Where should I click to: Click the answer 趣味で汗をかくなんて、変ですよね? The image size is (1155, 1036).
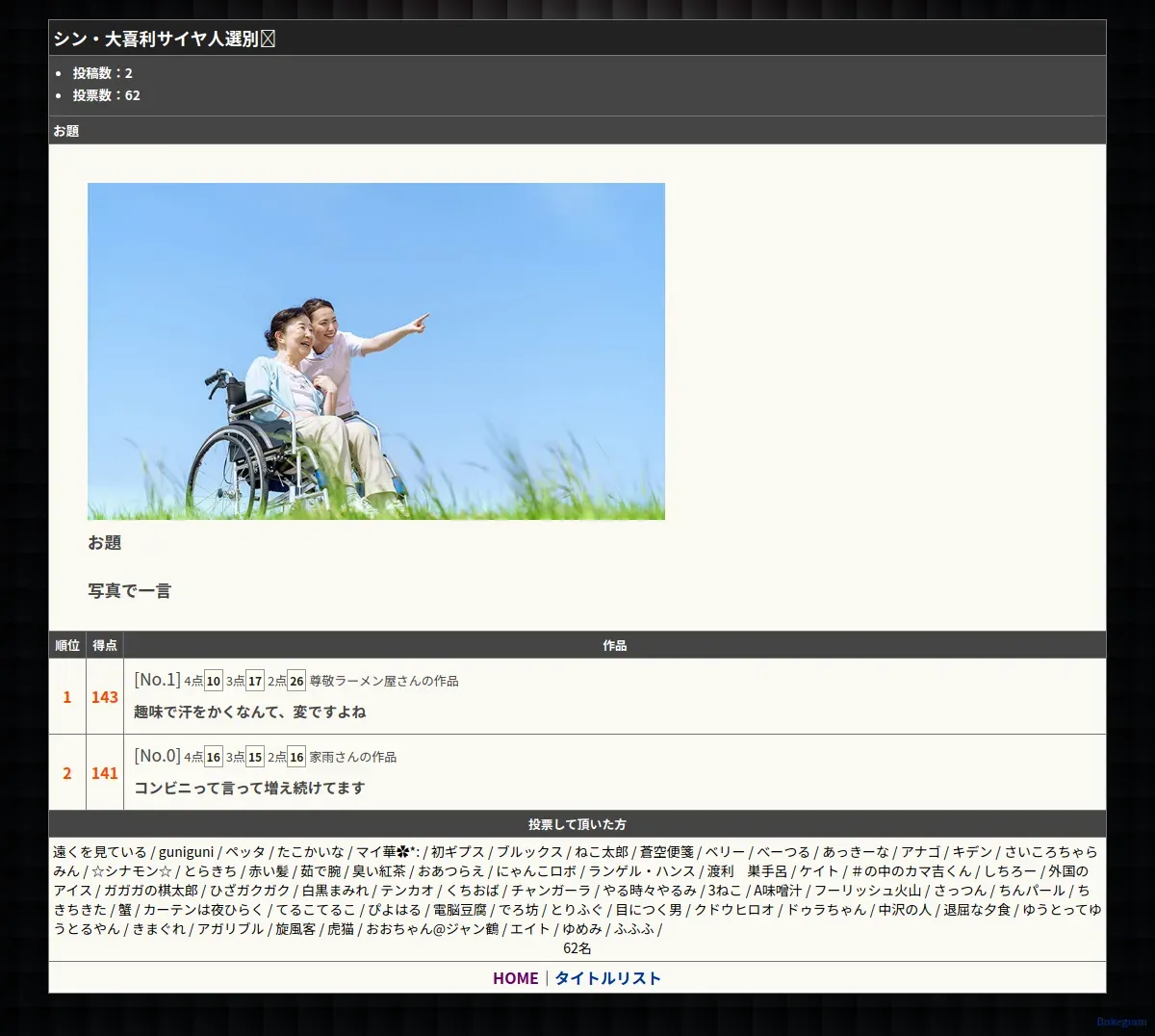(250, 712)
